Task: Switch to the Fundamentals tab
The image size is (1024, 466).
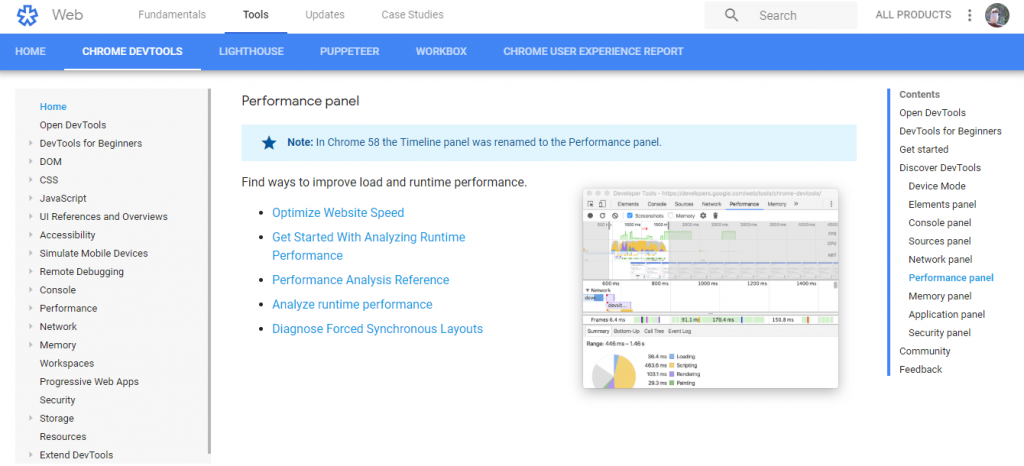Action: click(x=171, y=15)
